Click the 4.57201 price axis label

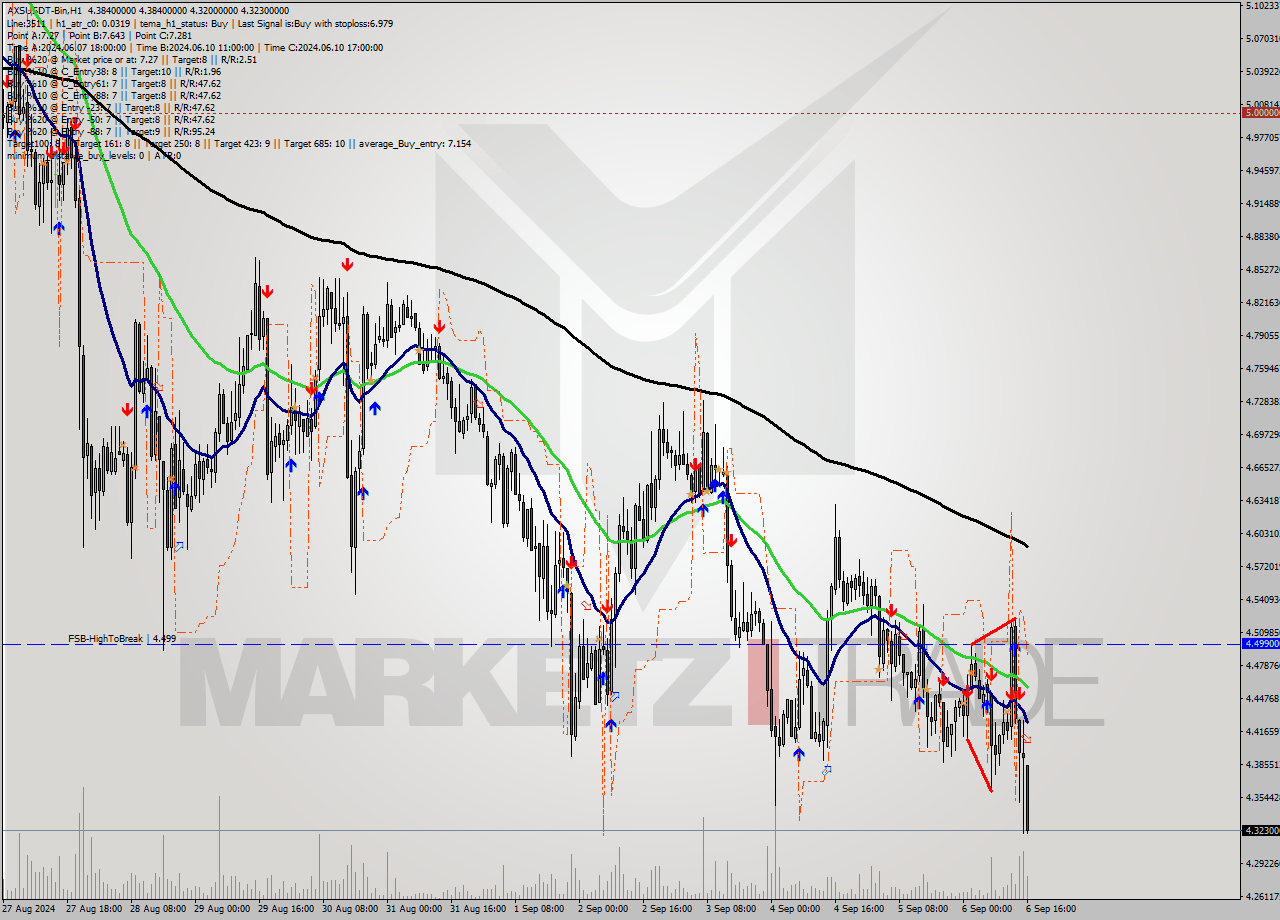(x=1261, y=566)
